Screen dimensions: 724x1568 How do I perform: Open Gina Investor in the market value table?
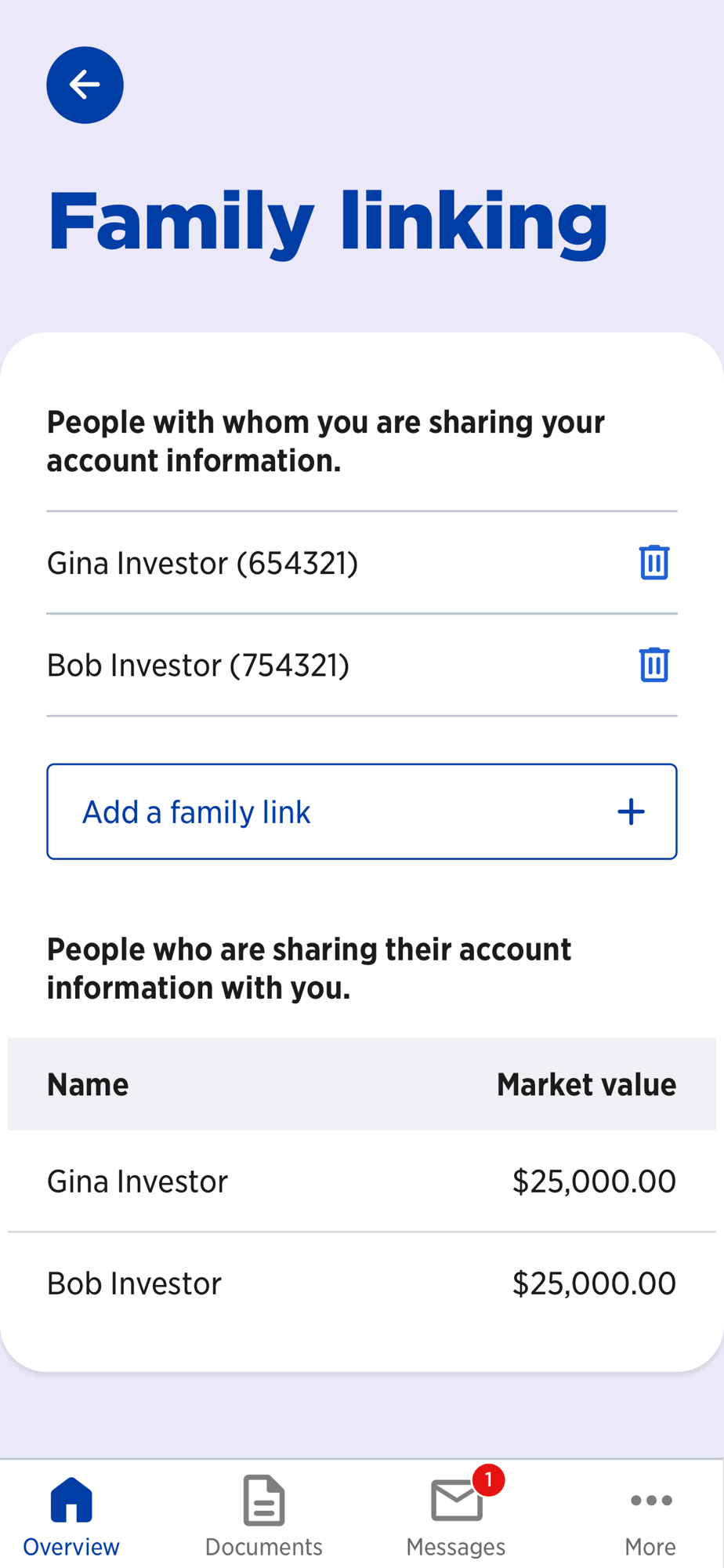click(x=137, y=1181)
